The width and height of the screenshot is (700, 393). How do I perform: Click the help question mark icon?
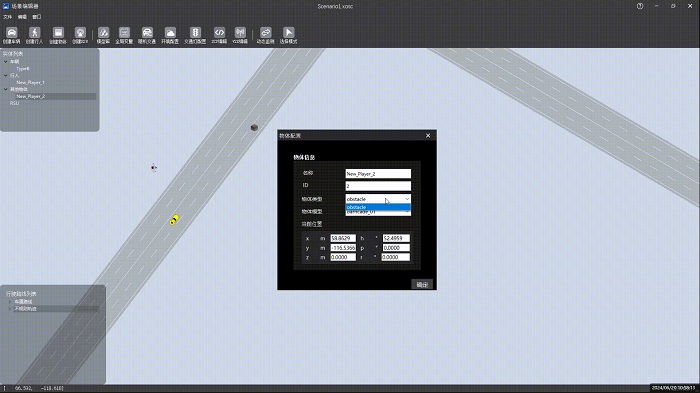(x=640, y=6)
